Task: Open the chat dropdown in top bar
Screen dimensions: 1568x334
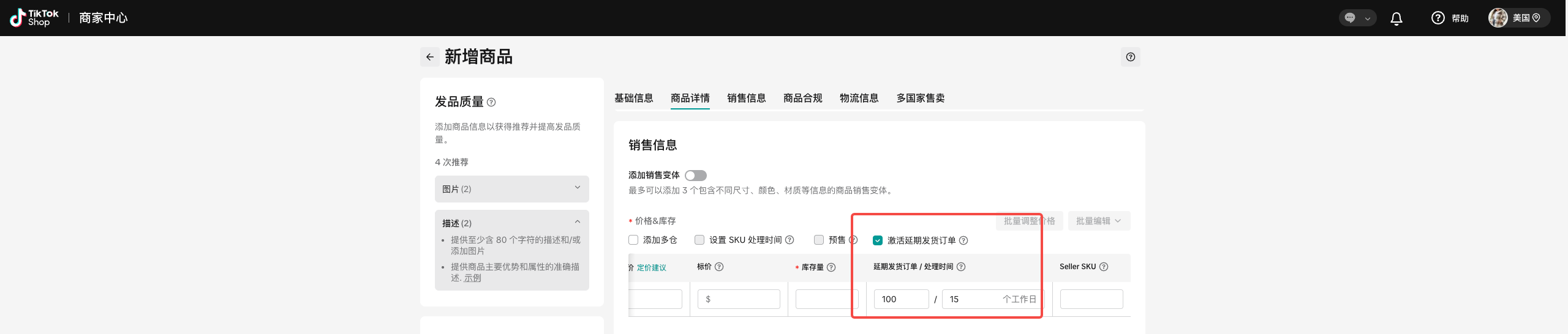Action: (1357, 18)
